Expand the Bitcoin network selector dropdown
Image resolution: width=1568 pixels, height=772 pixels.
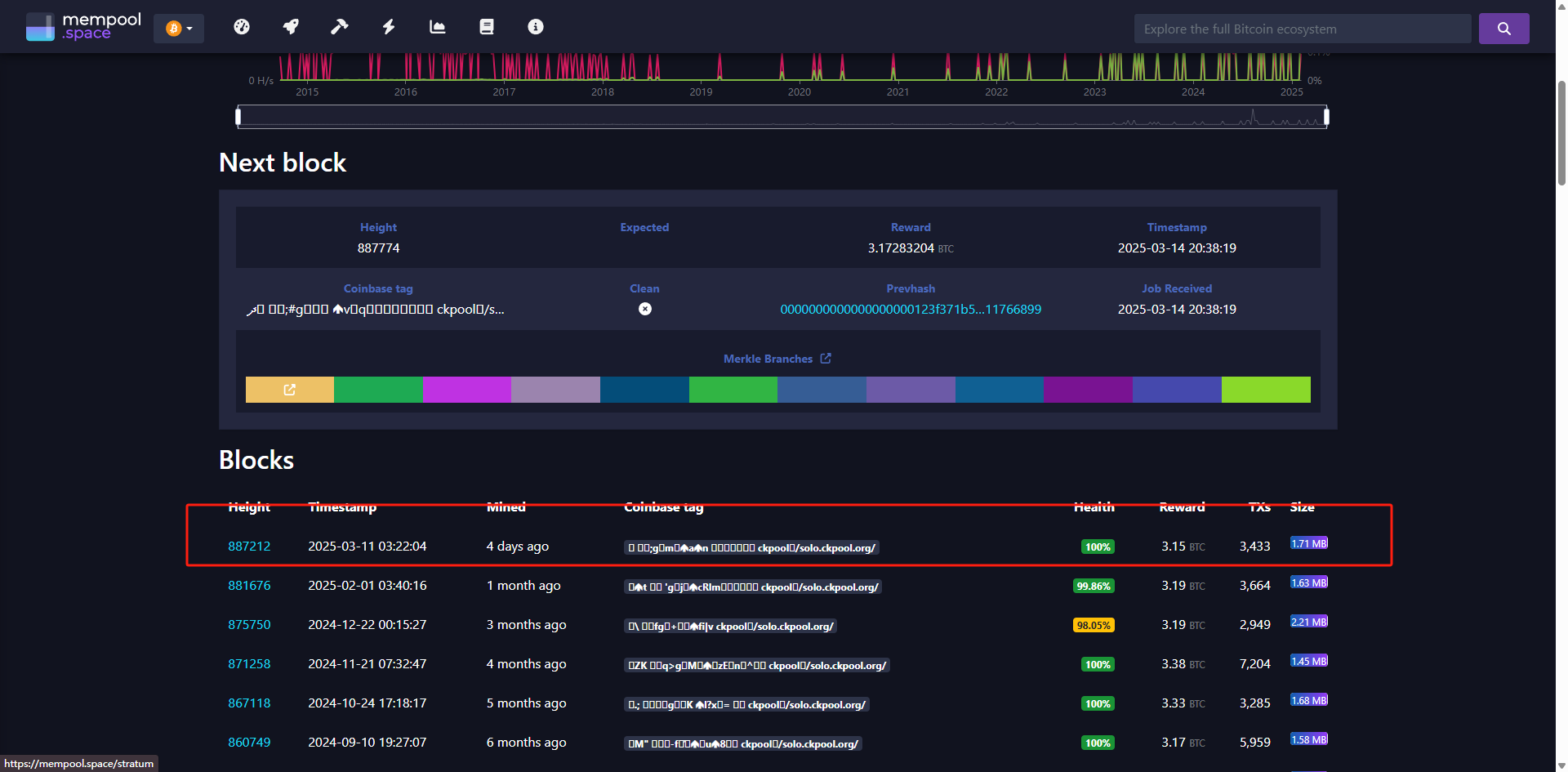(x=179, y=29)
